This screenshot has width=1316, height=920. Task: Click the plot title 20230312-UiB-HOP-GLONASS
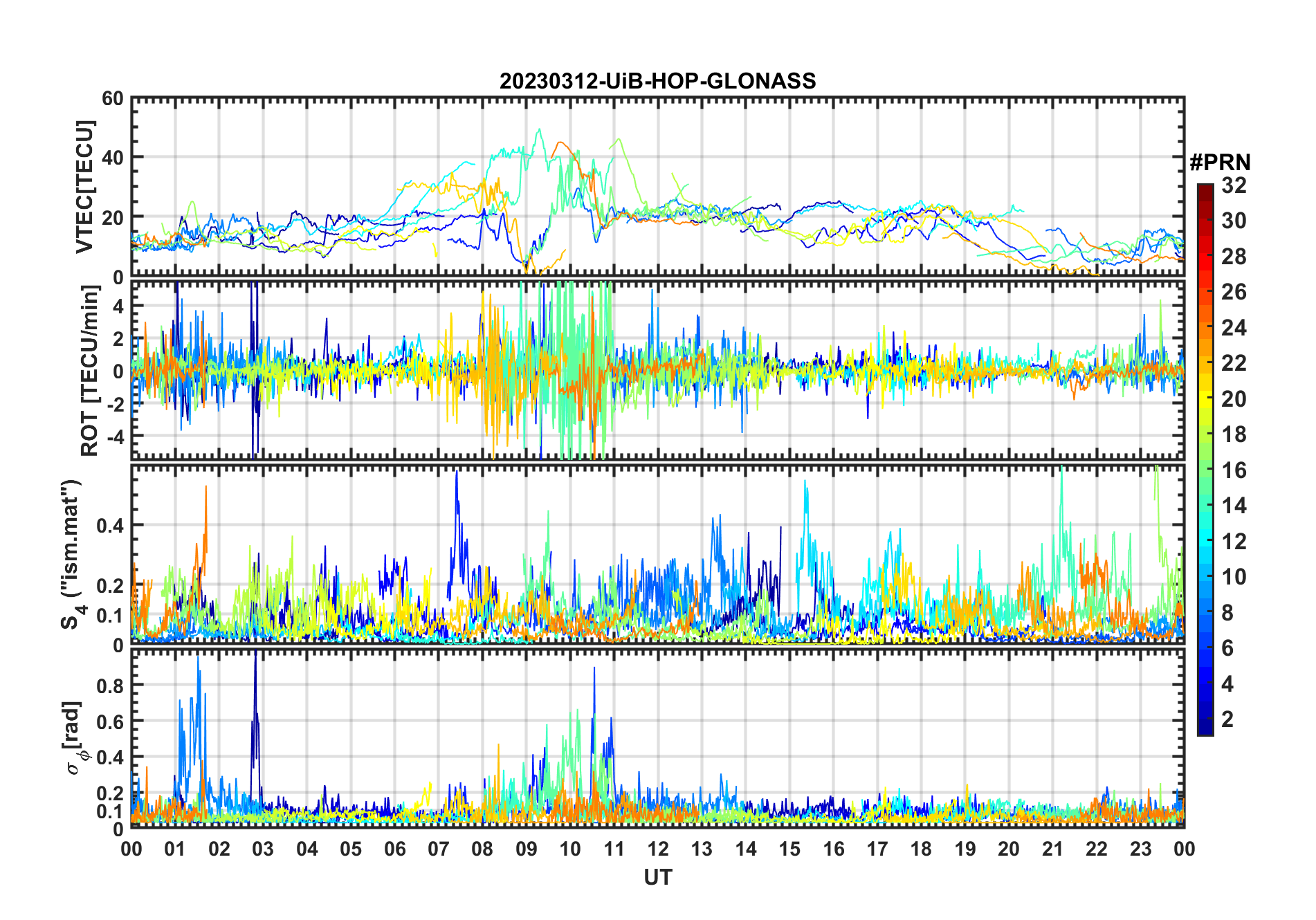pos(657,81)
